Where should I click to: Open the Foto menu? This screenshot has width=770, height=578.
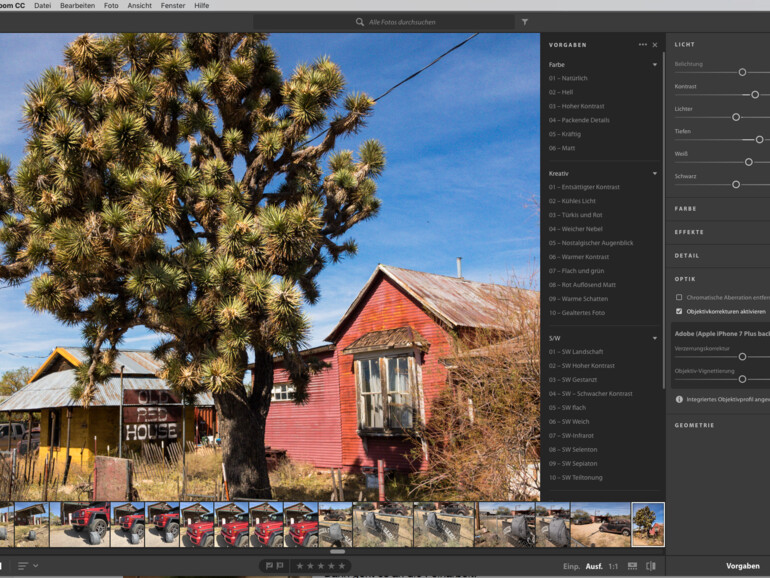click(111, 5)
